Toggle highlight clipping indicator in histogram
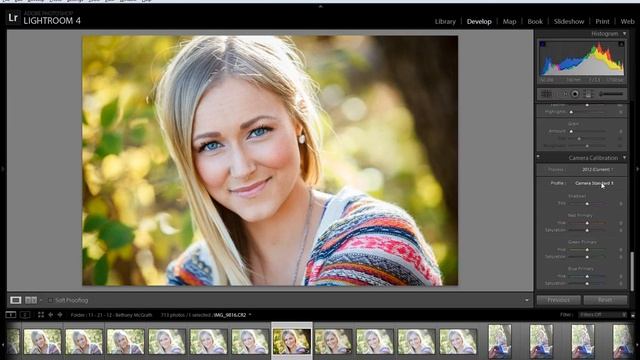This screenshot has height=360, width=640. pos(621,44)
